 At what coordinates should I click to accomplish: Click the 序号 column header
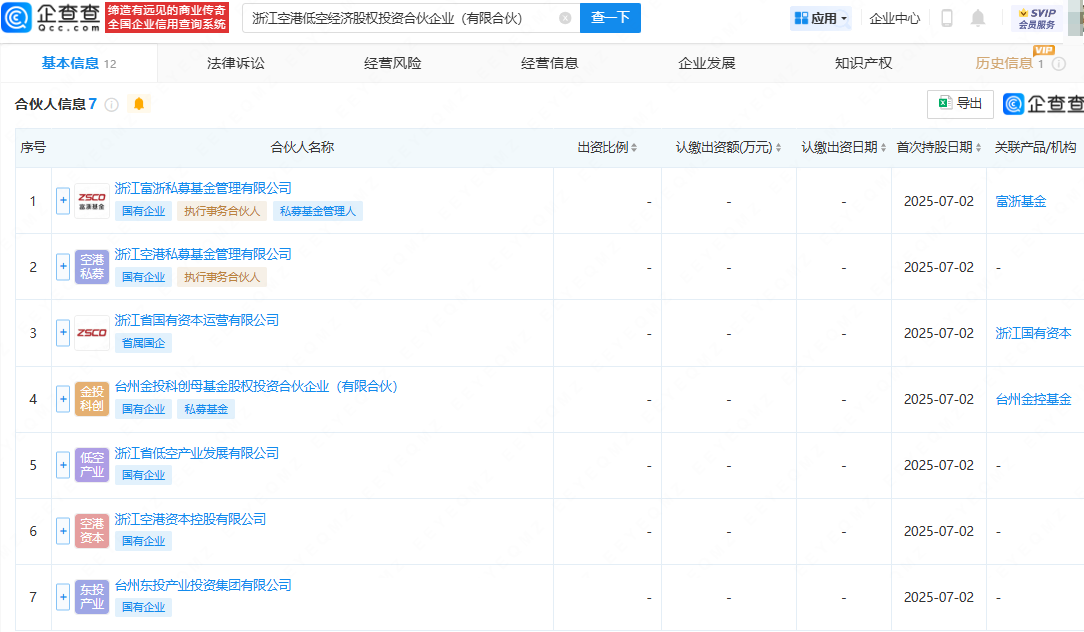tap(33, 147)
